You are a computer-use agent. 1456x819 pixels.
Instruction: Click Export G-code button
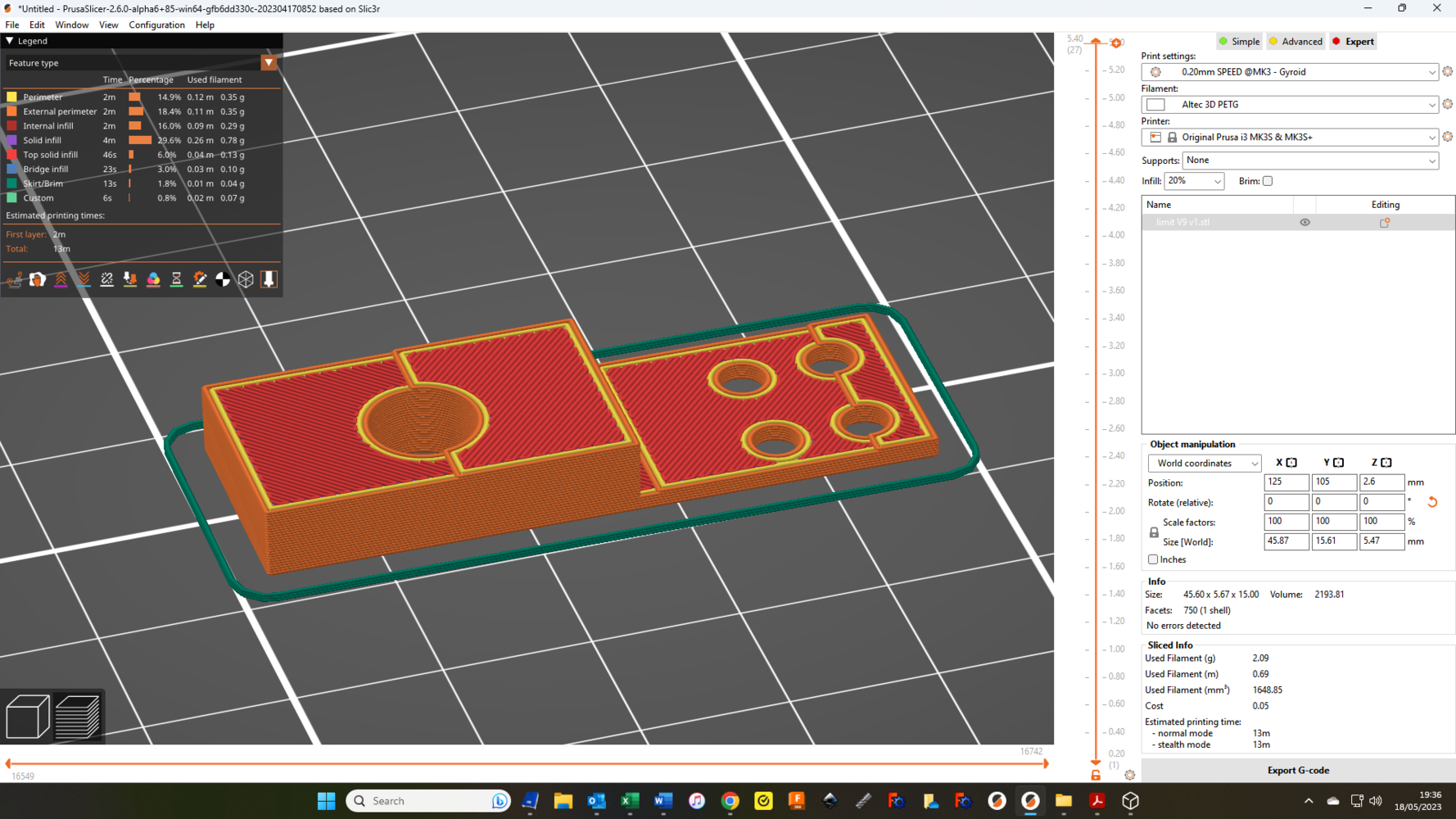pos(1298,770)
